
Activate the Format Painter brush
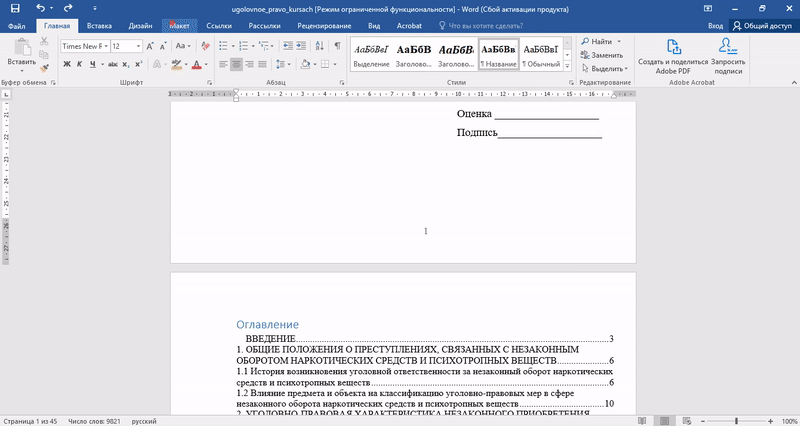click(44, 68)
